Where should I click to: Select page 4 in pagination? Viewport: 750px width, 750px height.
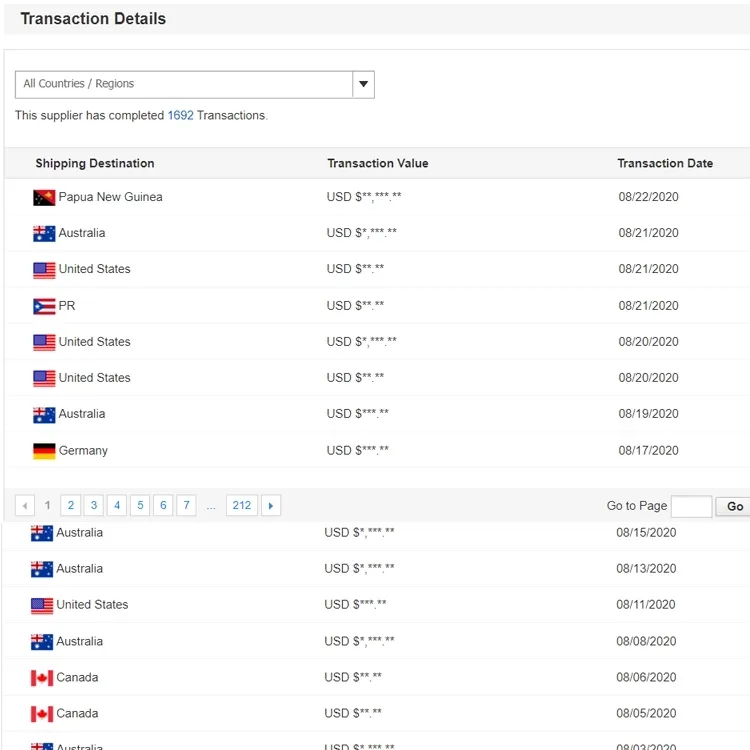[117, 506]
